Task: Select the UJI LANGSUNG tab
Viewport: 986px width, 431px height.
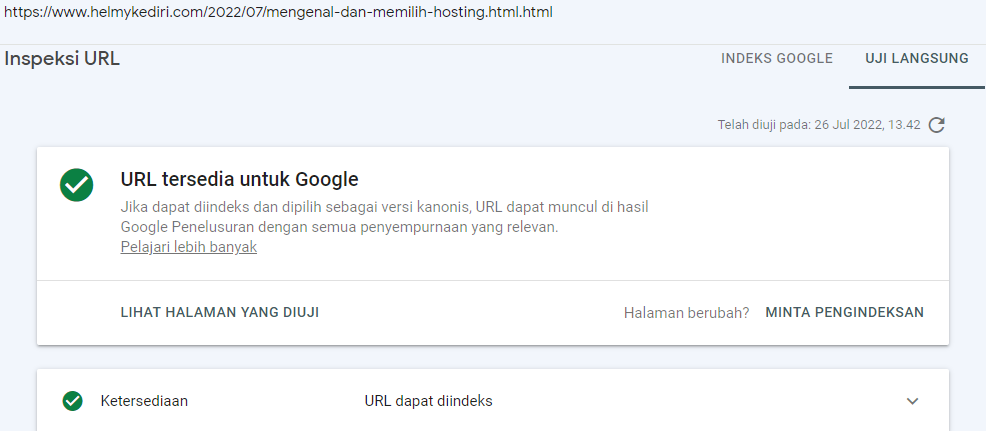Action: 917,59
